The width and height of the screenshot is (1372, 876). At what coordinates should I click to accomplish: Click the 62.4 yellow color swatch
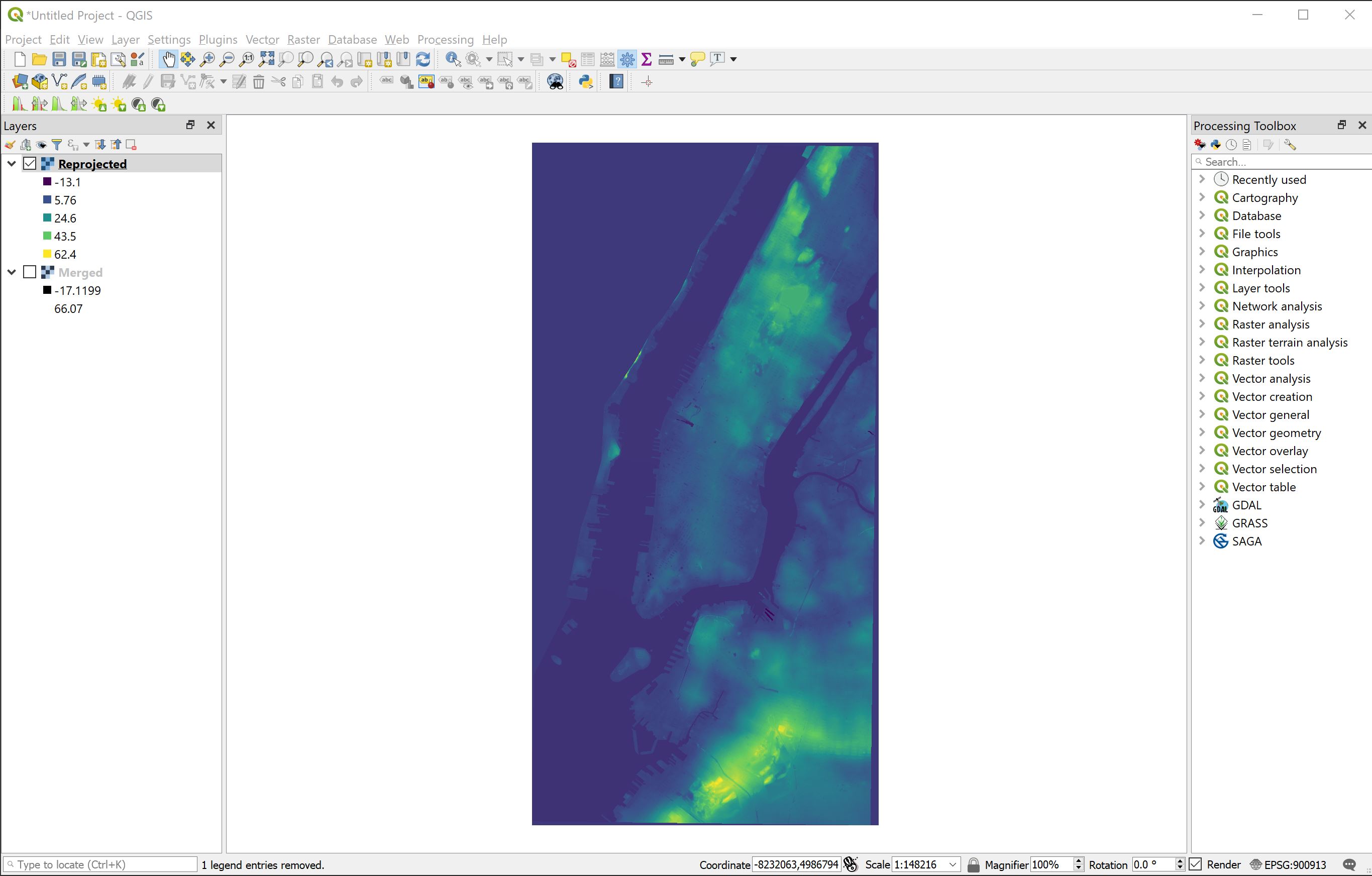(x=47, y=254)
